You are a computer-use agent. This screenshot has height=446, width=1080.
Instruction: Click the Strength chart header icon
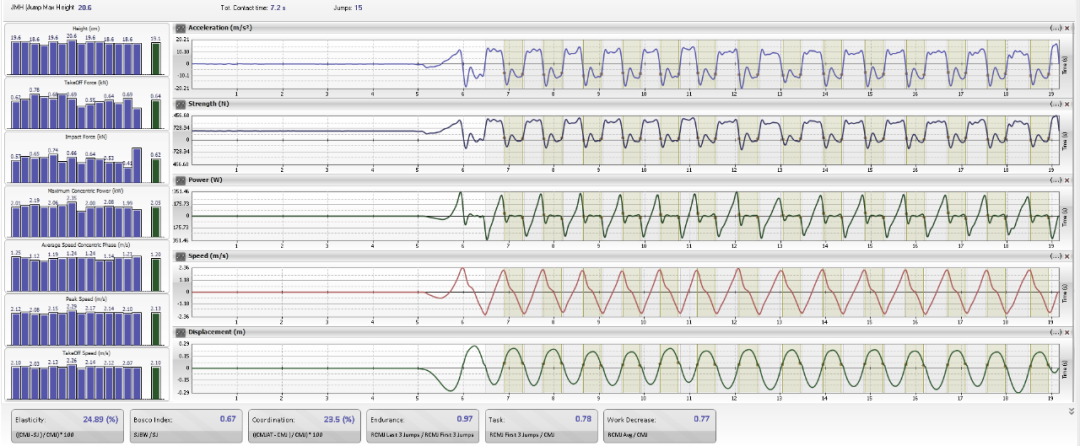[x=180, y=103]
